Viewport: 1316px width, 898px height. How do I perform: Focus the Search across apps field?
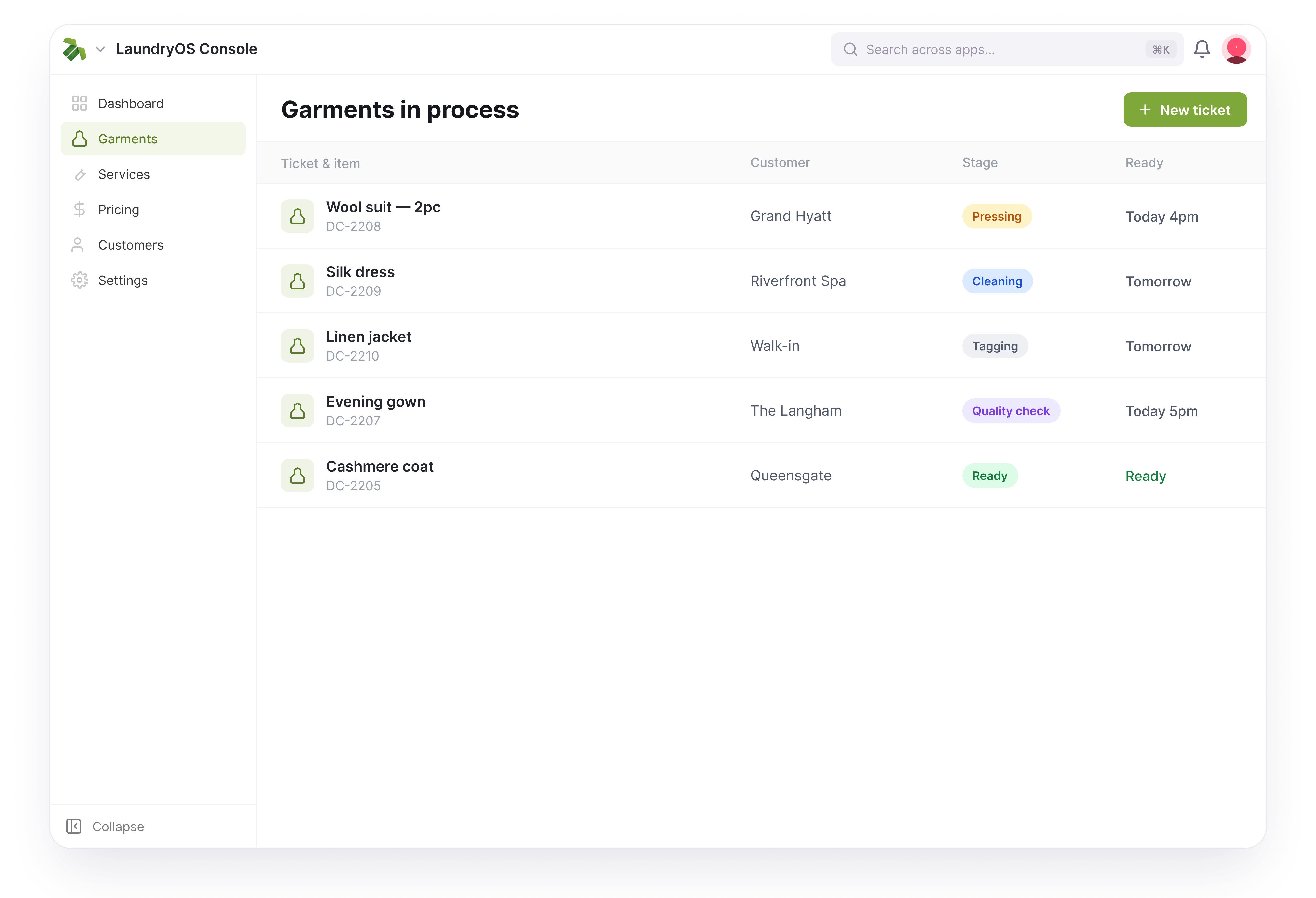[x=1007, y=49]
